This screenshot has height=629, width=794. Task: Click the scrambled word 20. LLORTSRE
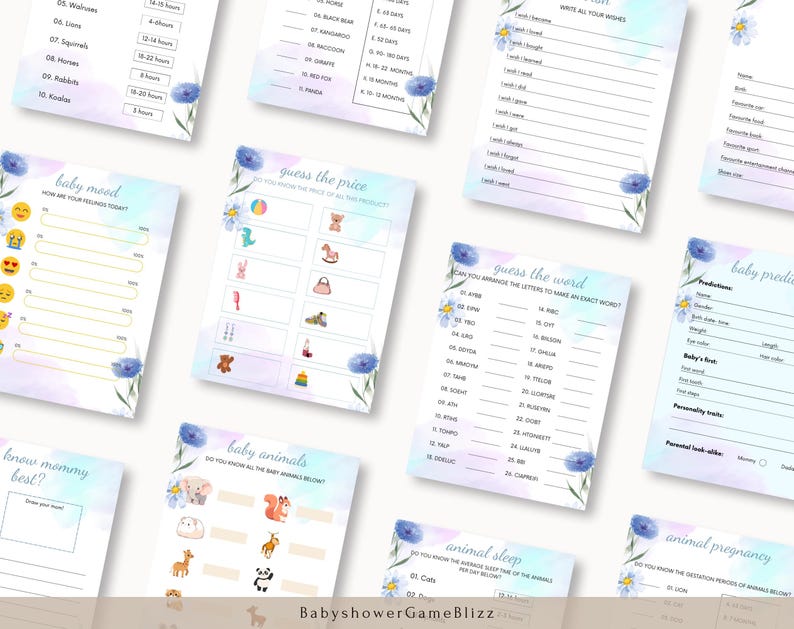538,394
